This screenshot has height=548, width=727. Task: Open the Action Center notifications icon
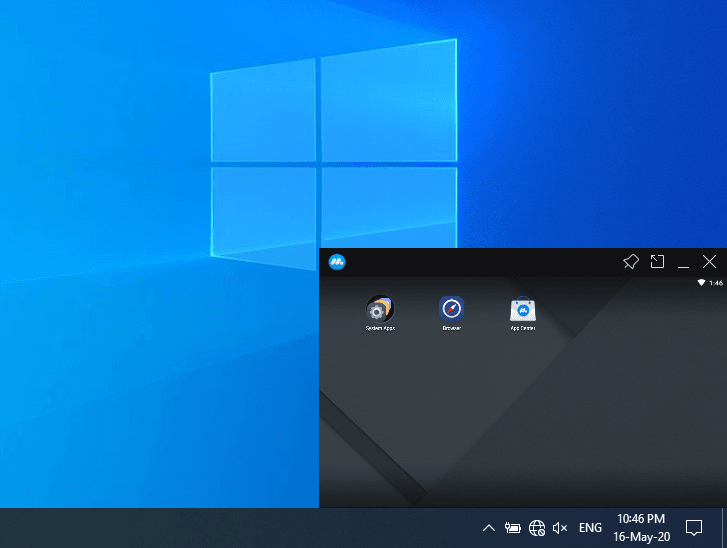tap(694, 528)
